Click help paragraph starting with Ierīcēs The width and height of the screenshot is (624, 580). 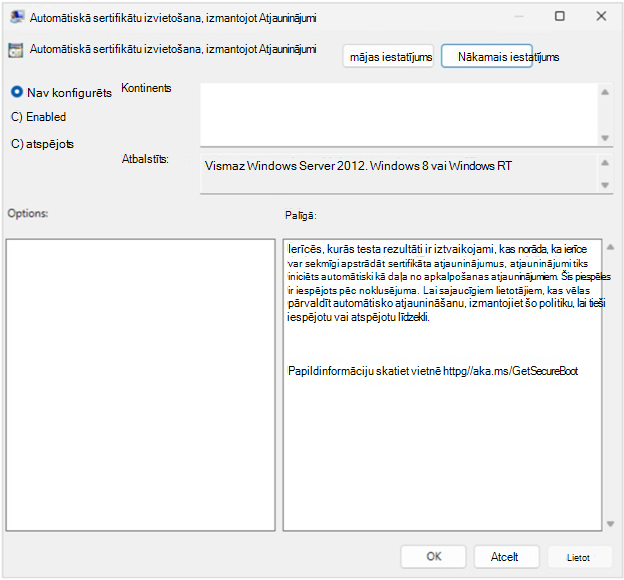coord(448,283)
